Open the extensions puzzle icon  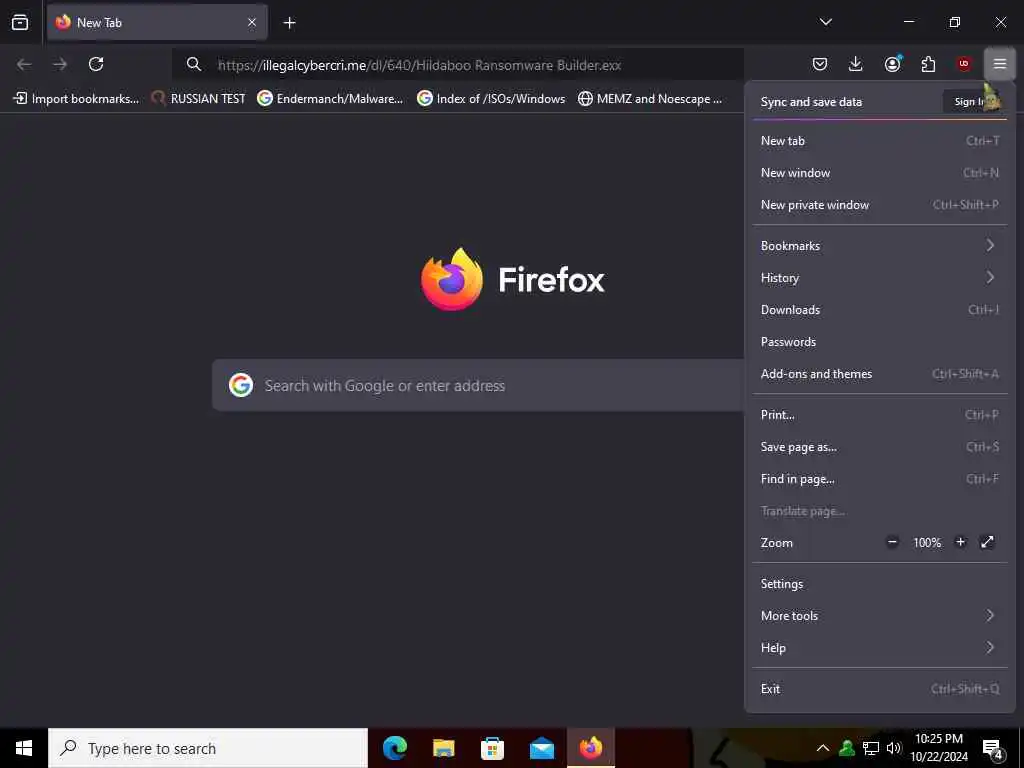tap(928, 64)
